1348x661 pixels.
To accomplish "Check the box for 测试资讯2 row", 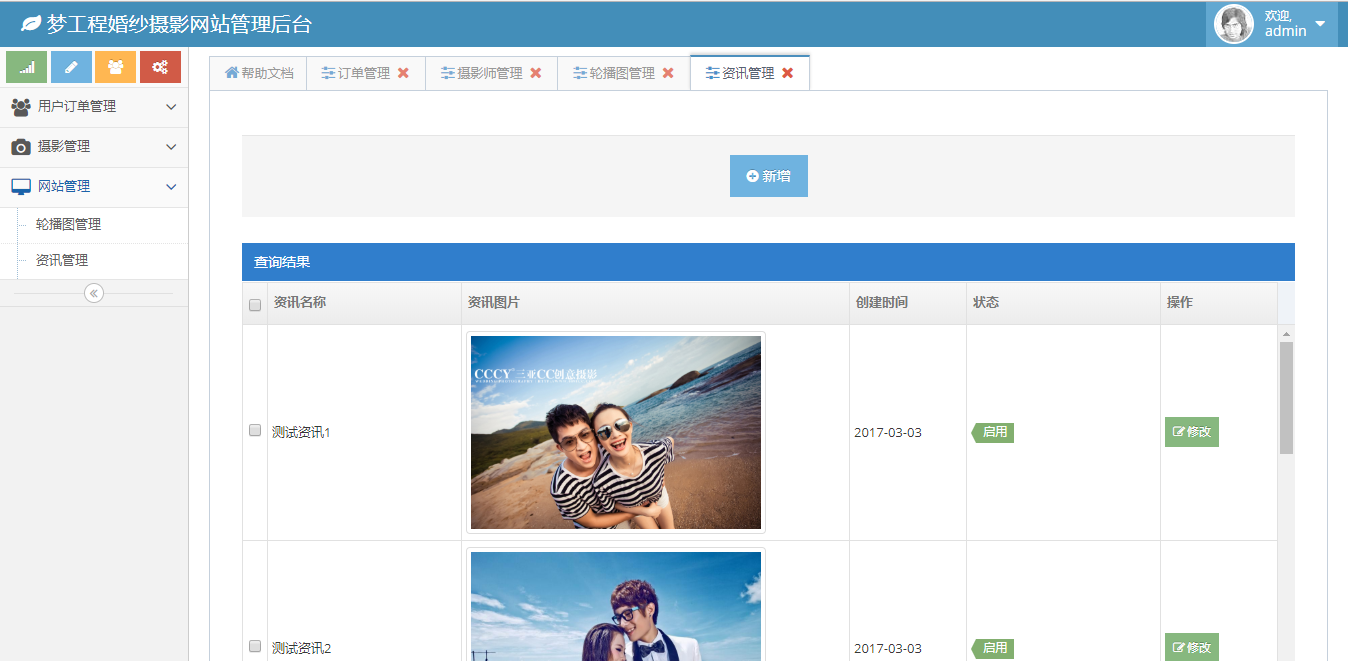I will (255, 647).
